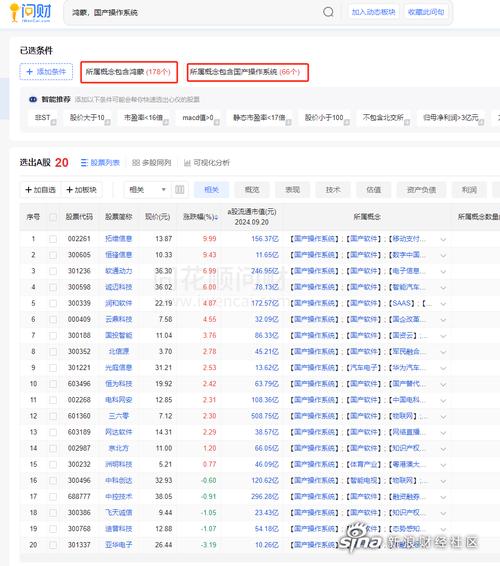Viewport: 500px width, 566px height.
Task: Click the add icon on 静态市盈率<17倍 chip
Action: (288, 122)
